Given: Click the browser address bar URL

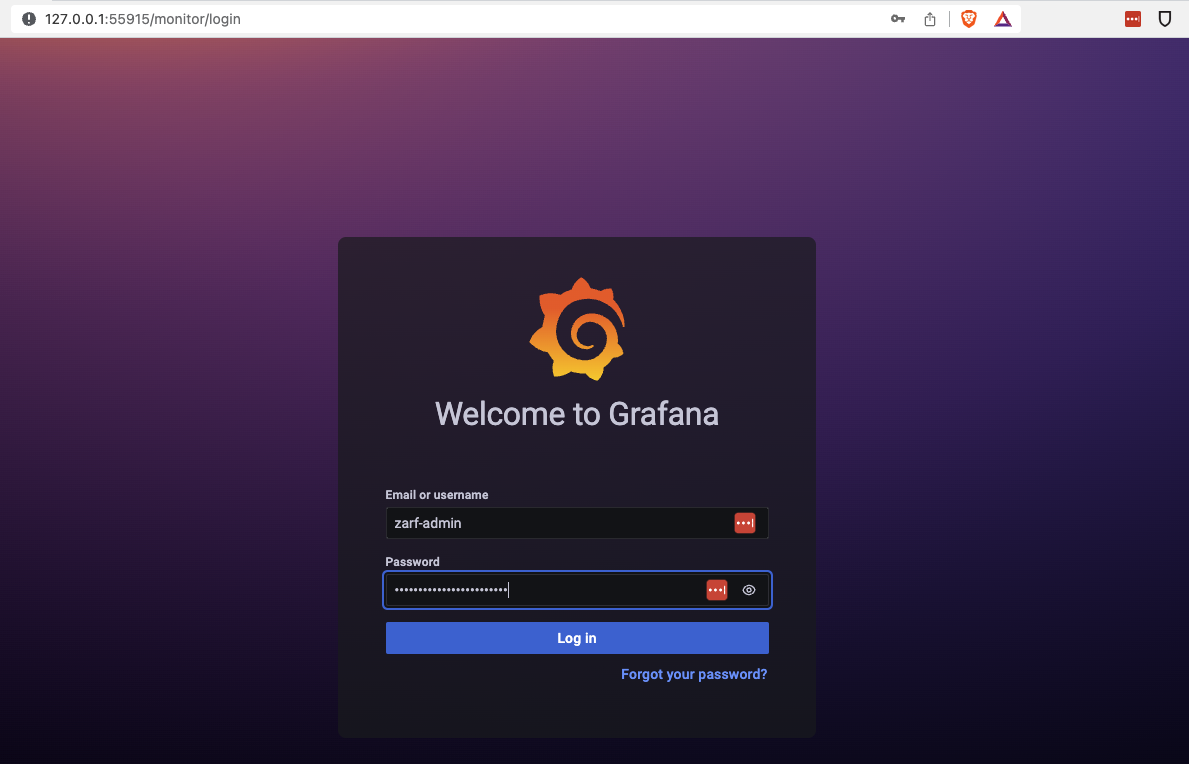Looking at the screenshot, I should coord(143,19).
